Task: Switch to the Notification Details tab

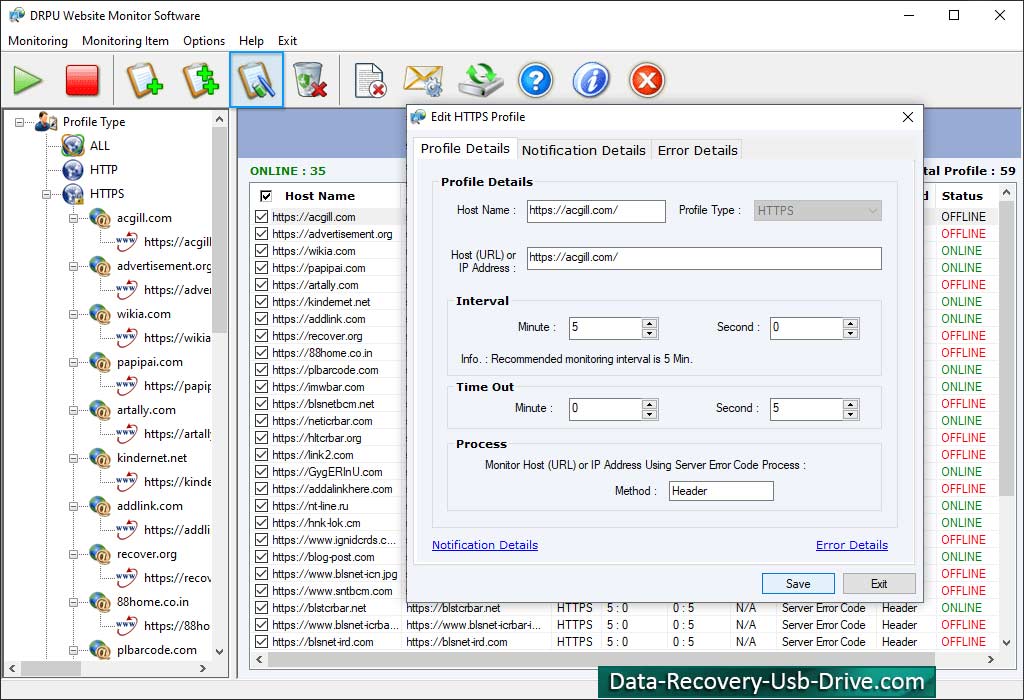Action: click(583, 150)
